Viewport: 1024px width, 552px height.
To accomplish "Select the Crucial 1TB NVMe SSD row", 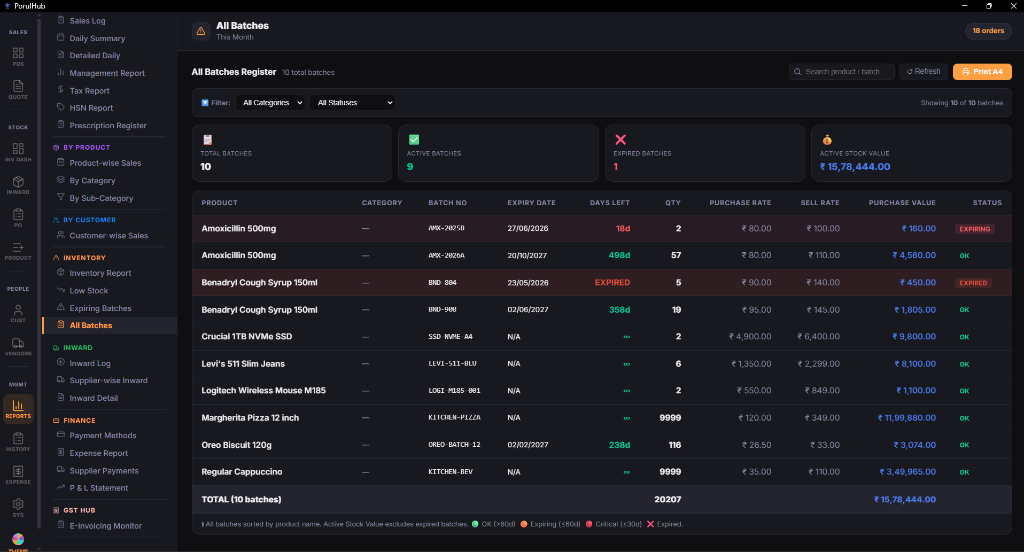I will click(x=601, y=336).
